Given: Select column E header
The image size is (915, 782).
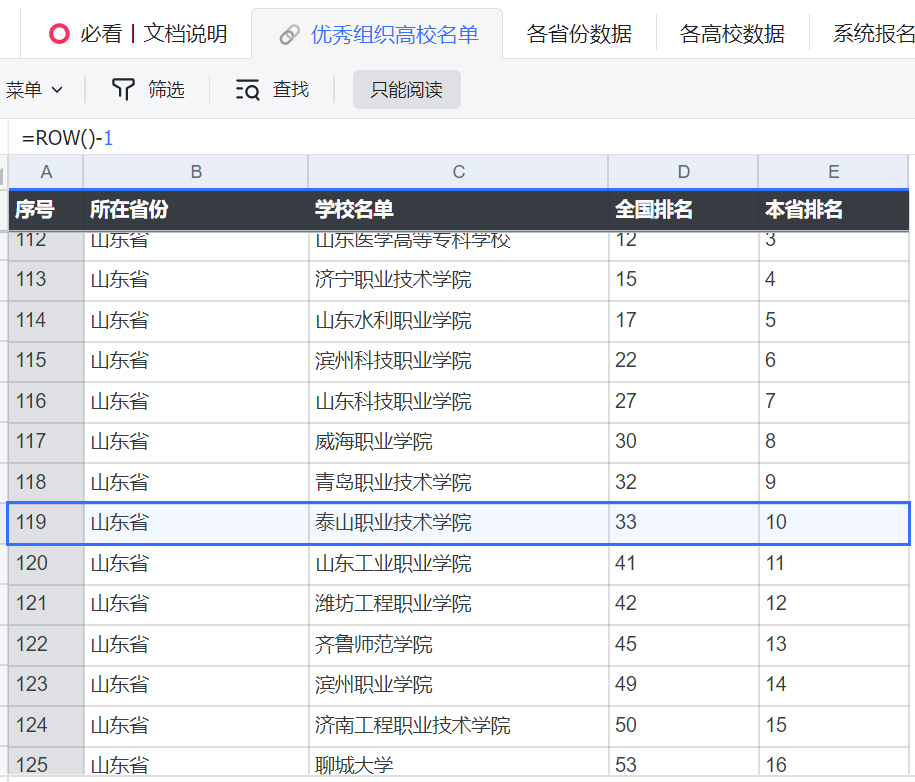Looking at the screenshot, I should click(x=833, y=172).
